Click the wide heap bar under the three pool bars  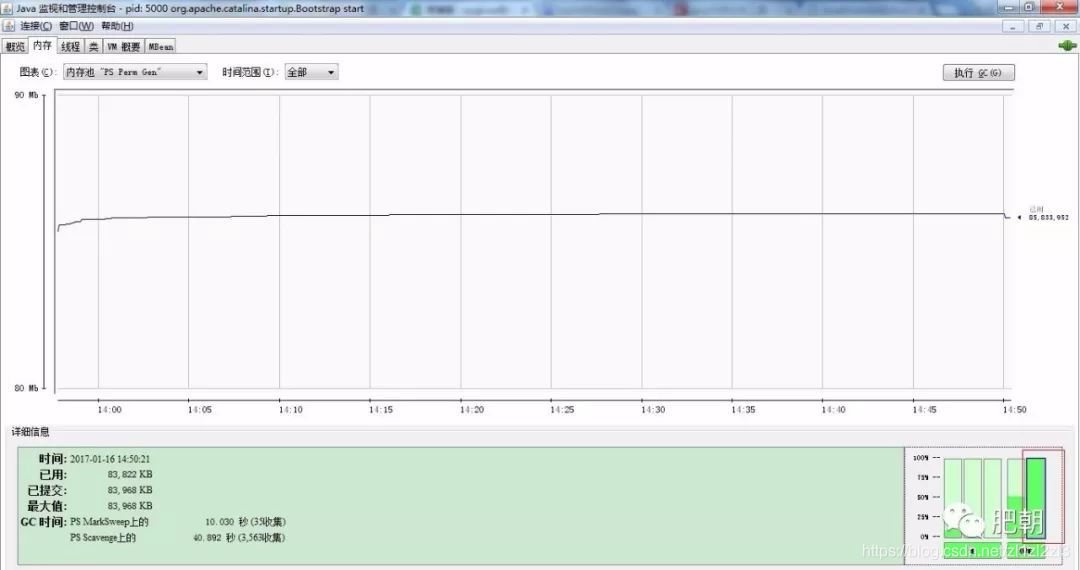(x=972, y=551)
